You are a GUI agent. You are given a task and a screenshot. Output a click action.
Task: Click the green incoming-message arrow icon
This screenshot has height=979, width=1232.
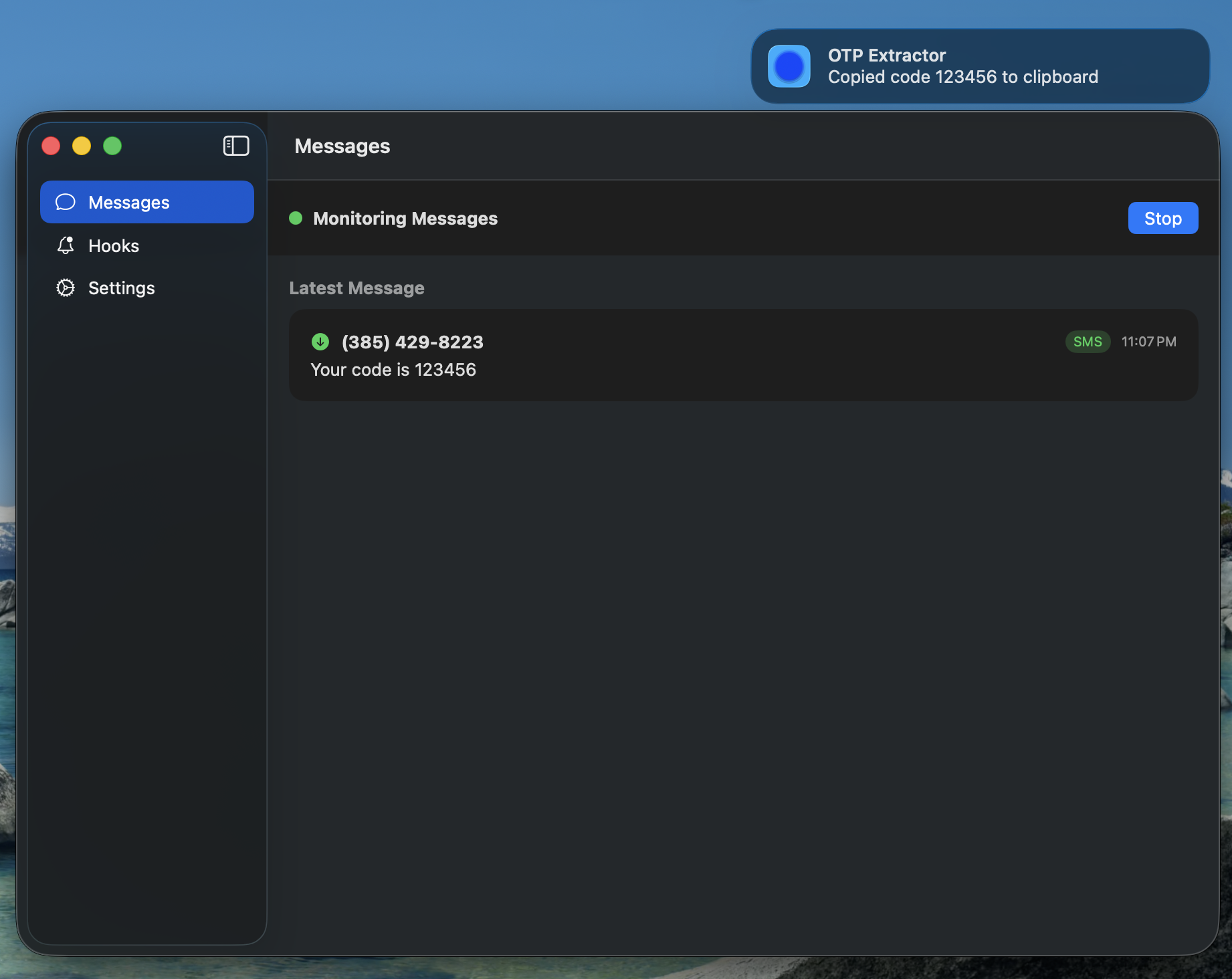pos(320,342)
